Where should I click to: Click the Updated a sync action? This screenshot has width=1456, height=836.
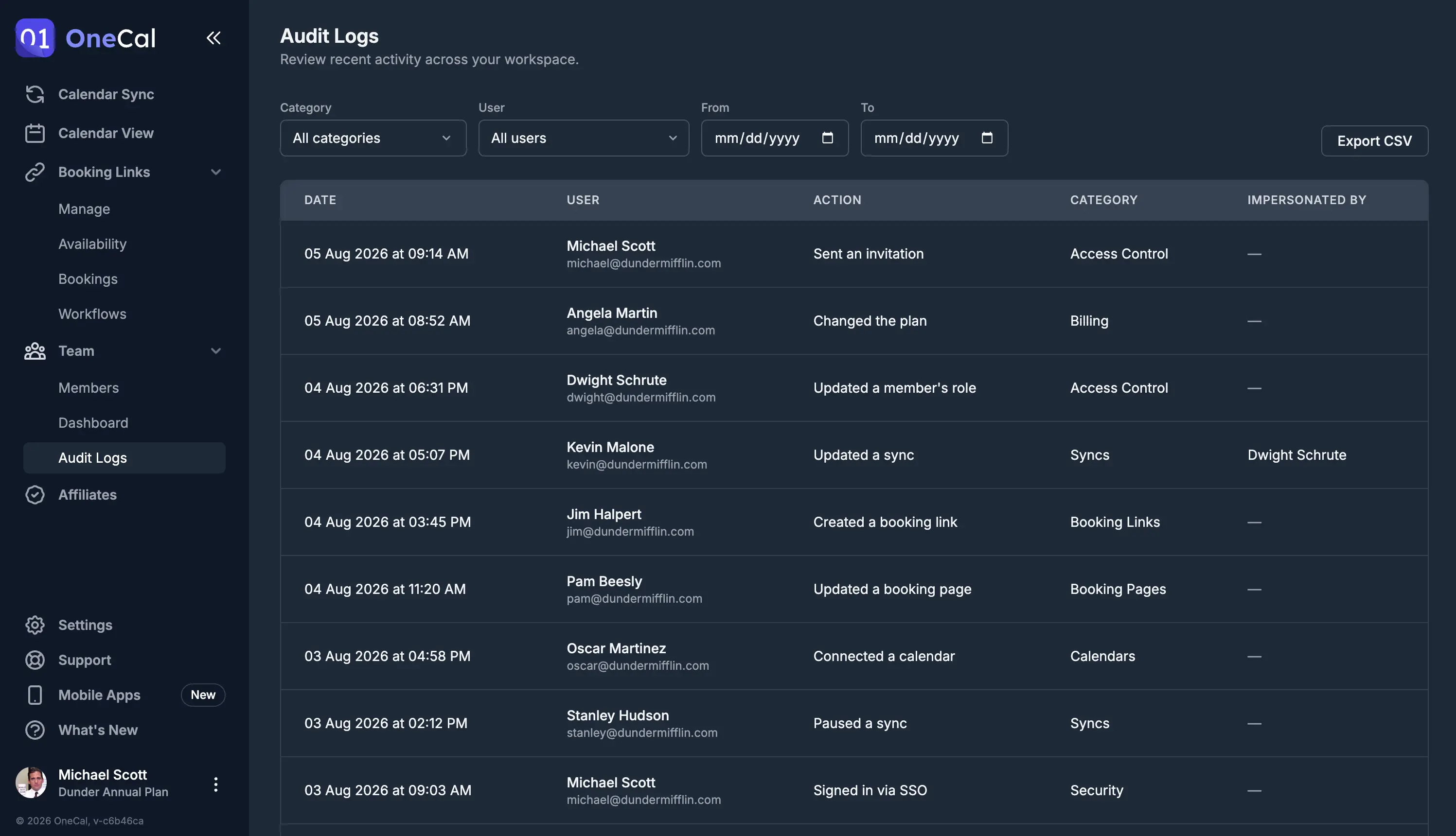(863, 455)
